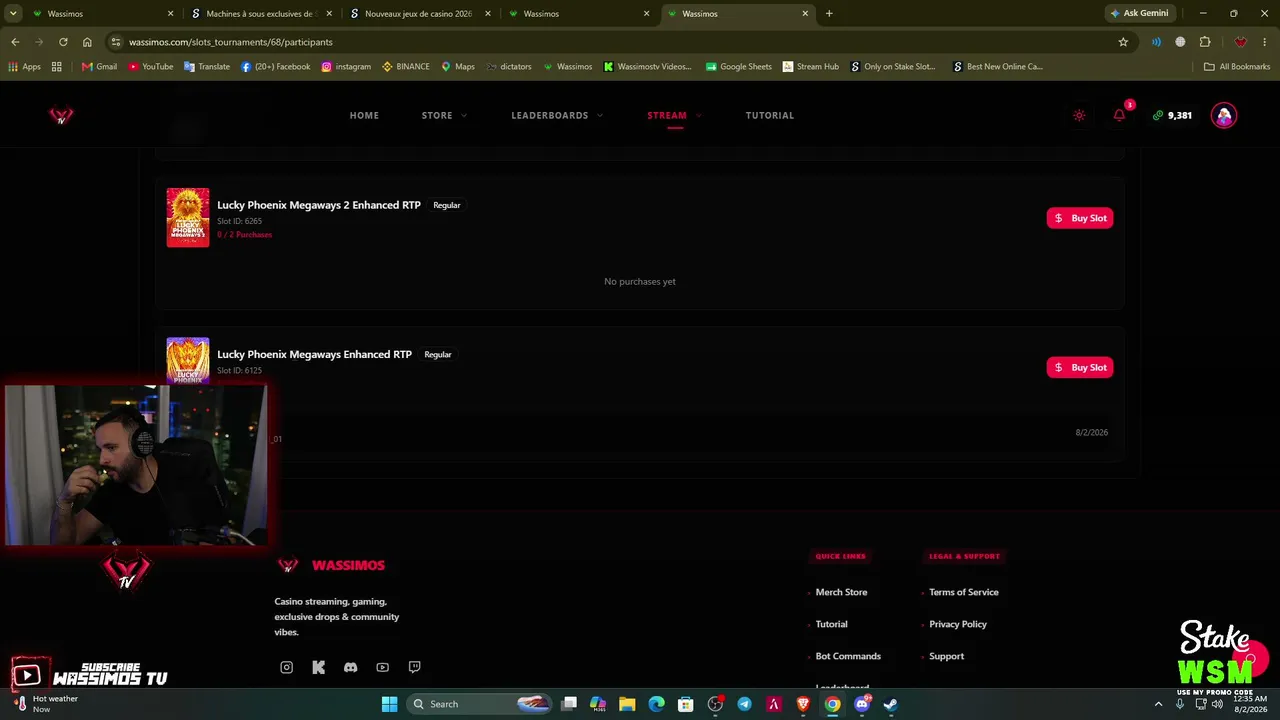Expand the STORE dropdown menu
The width and height of the screenshot is (1280, 720).
point(444,115)
